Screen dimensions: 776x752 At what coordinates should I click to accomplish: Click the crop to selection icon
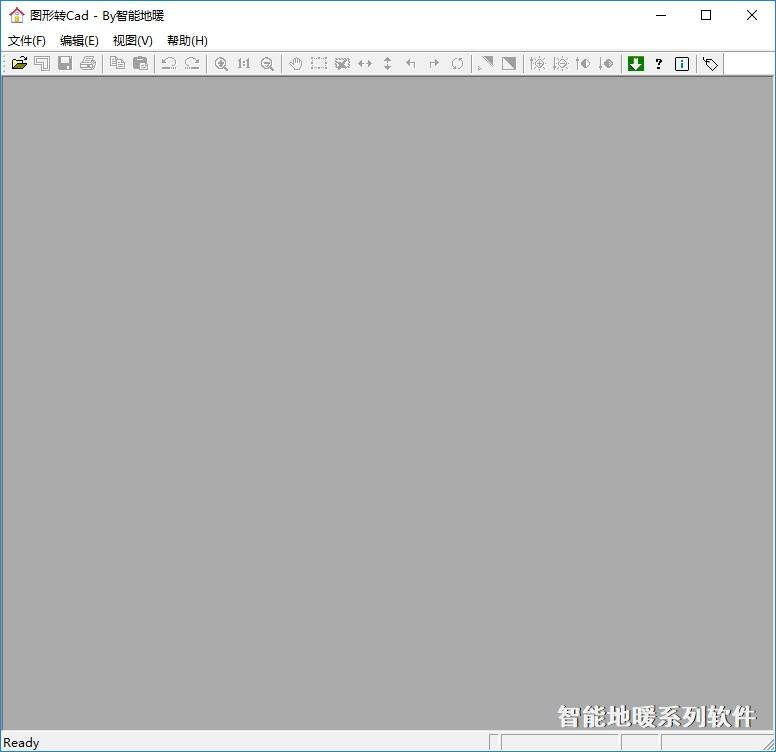click(342, 63)
